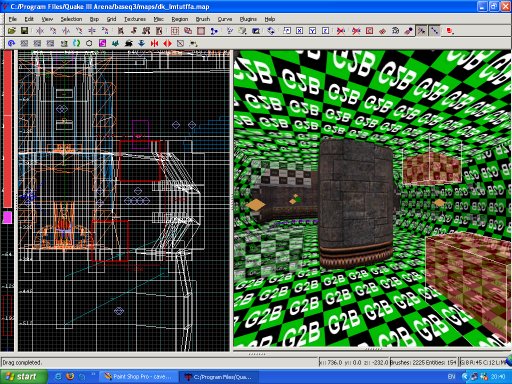Click the red eraser-shaped toolbar icon
This screenshot has width=512, height=384.
click(382, 31)
